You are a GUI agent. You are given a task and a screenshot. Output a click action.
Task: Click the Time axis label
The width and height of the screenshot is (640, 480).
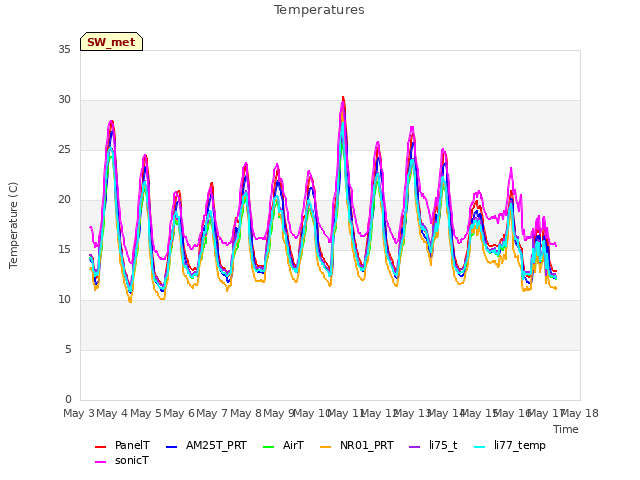point(566,429)
